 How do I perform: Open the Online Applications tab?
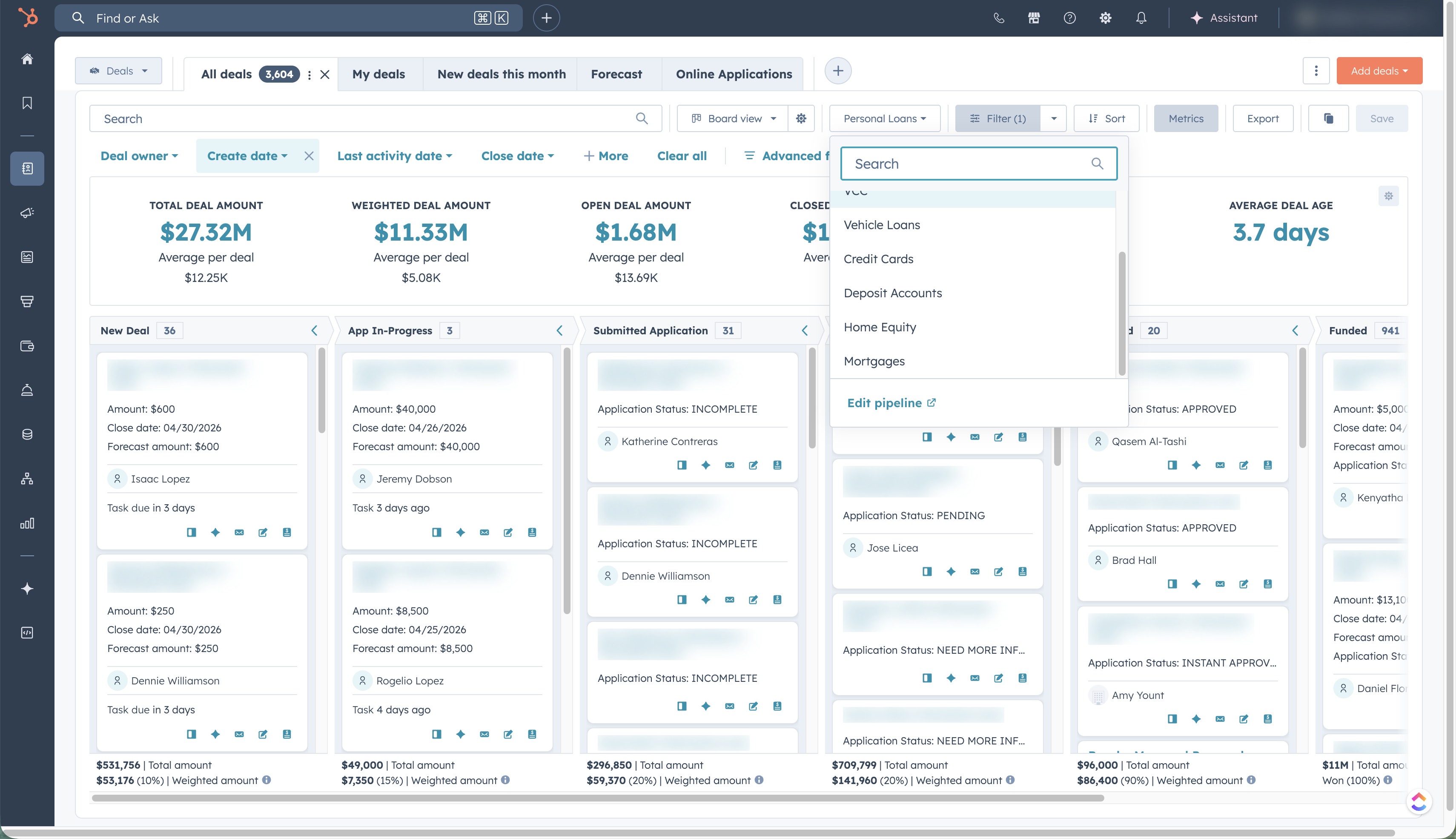tap(733, 74)
